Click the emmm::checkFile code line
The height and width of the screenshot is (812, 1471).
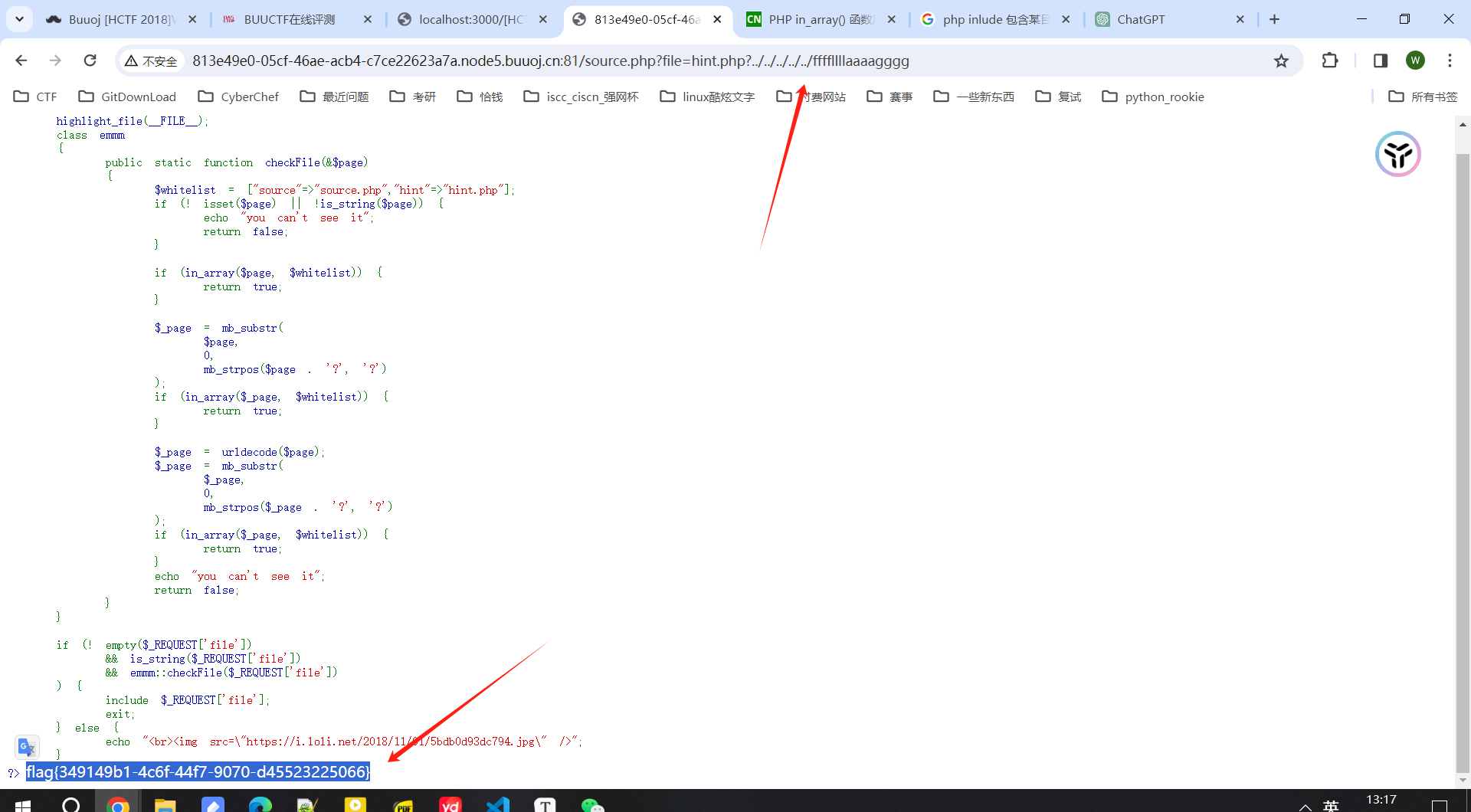click(x=221, y=673)
